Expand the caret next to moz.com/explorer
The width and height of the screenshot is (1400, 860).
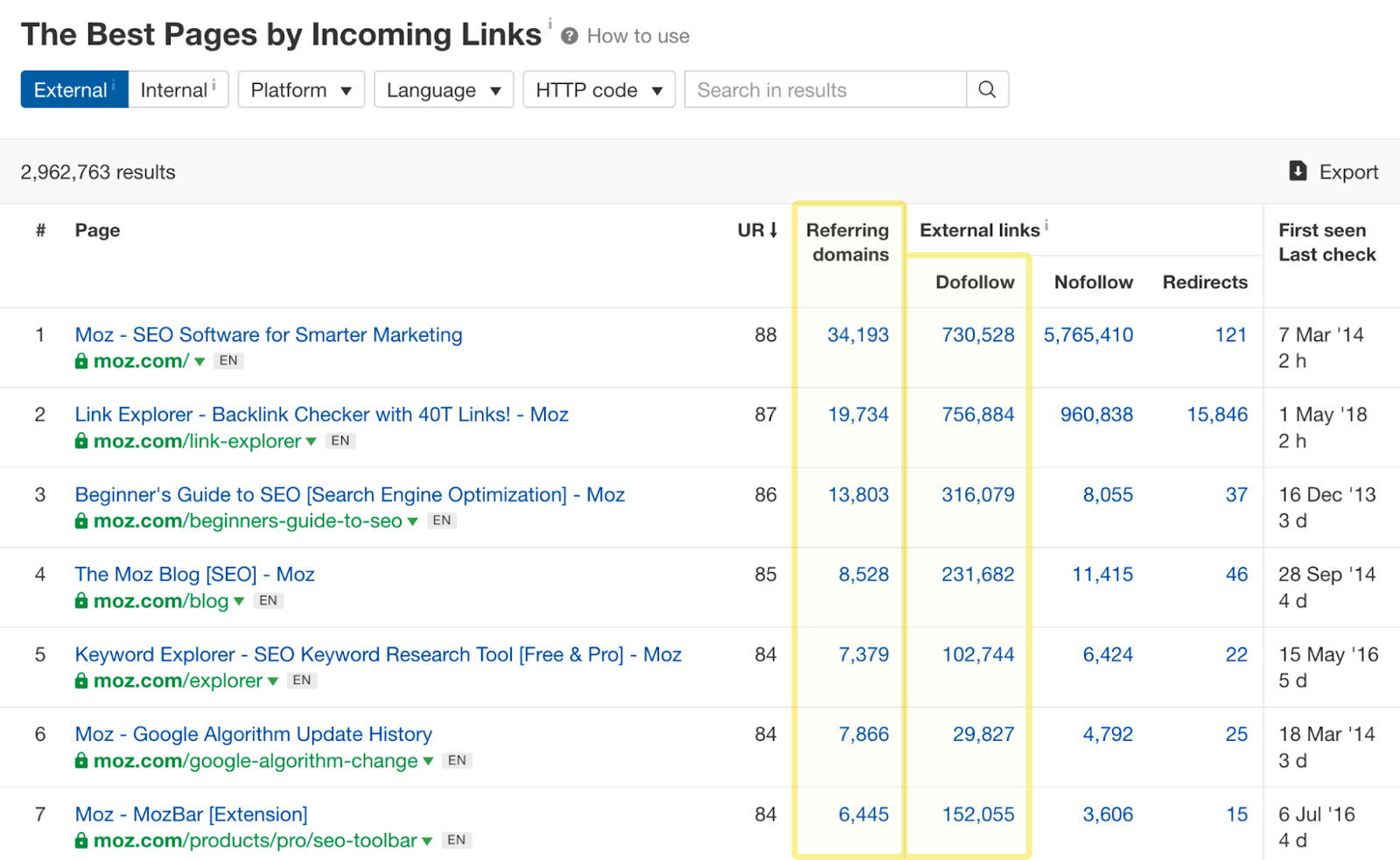(273, 681)
